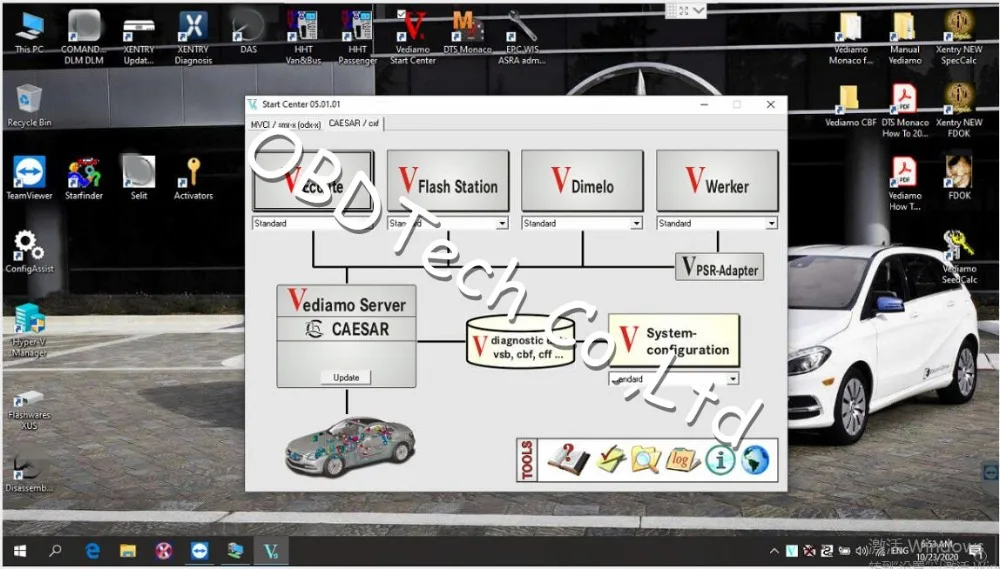Open Flashwares XUS shortcut
This screenshot has width=1000, height=569.
coord(29,408)
